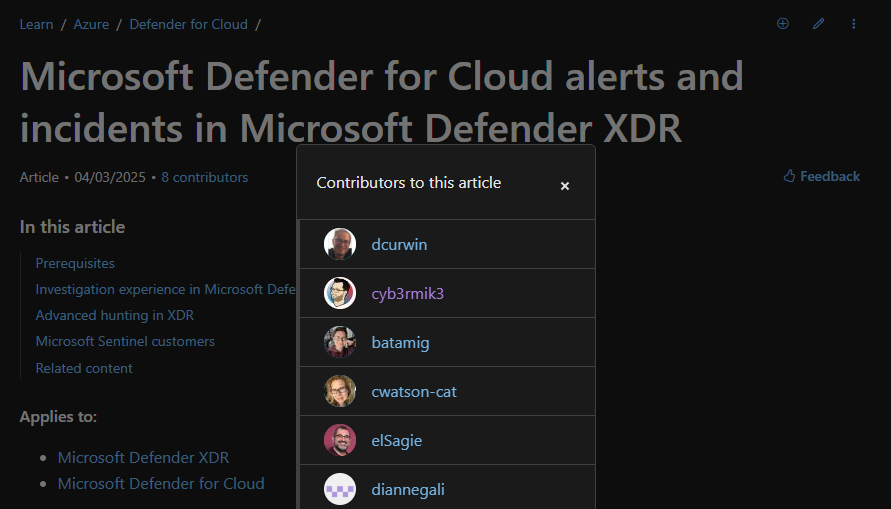Open the Microsoft Defender for Cloud link
The image size is (891, 509).
click(161, 483)
